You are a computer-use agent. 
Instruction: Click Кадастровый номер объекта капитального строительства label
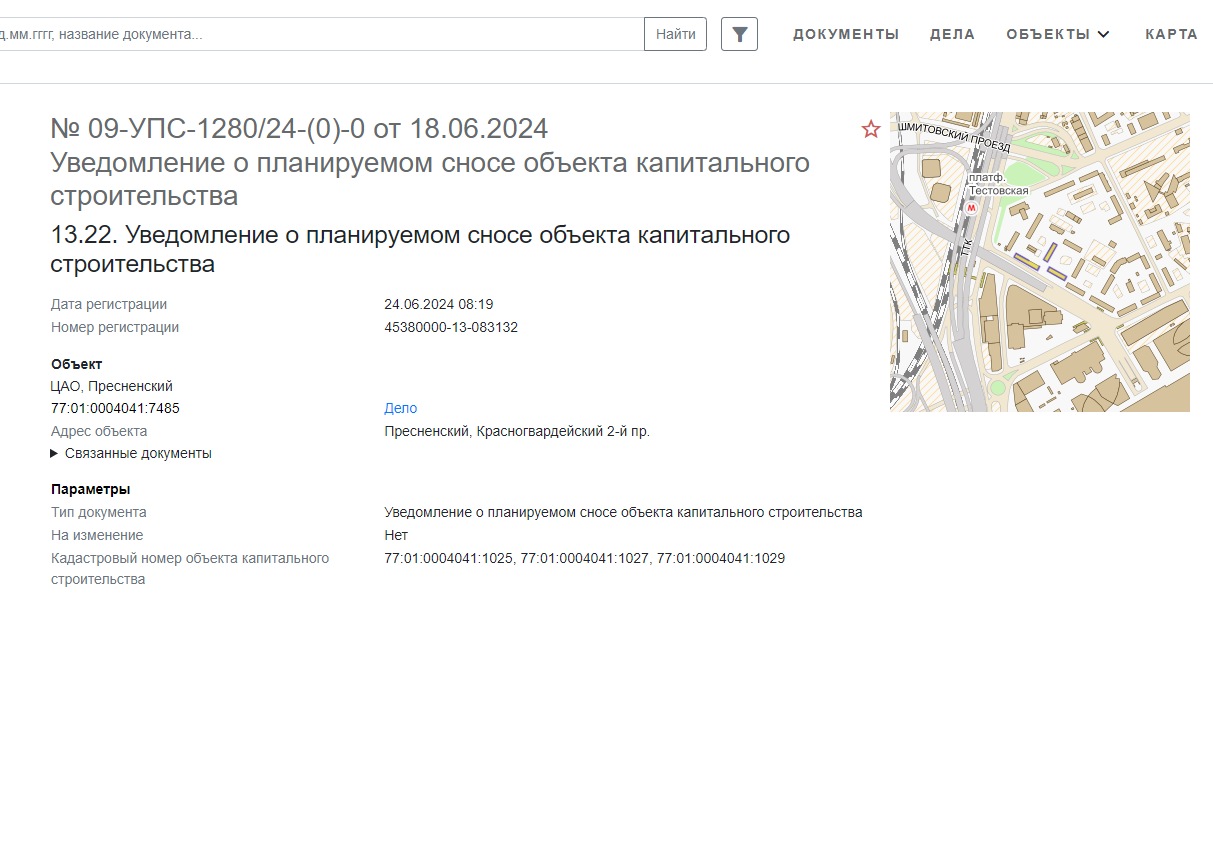[190, 569]
